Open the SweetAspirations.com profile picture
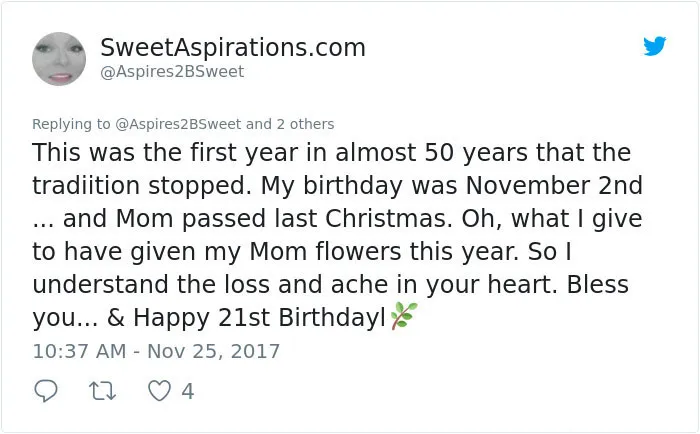Screen dimensions: 700x434 coord(59,58)
